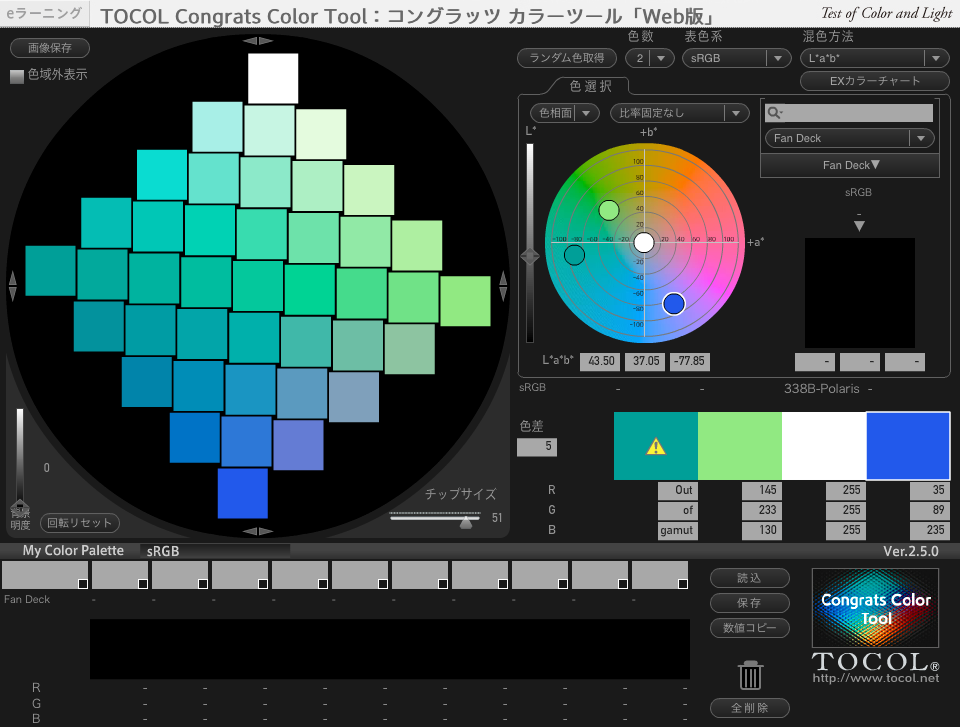Click the warning triangle on the teal swatch

pyautogui.click(x=655, y=447)
